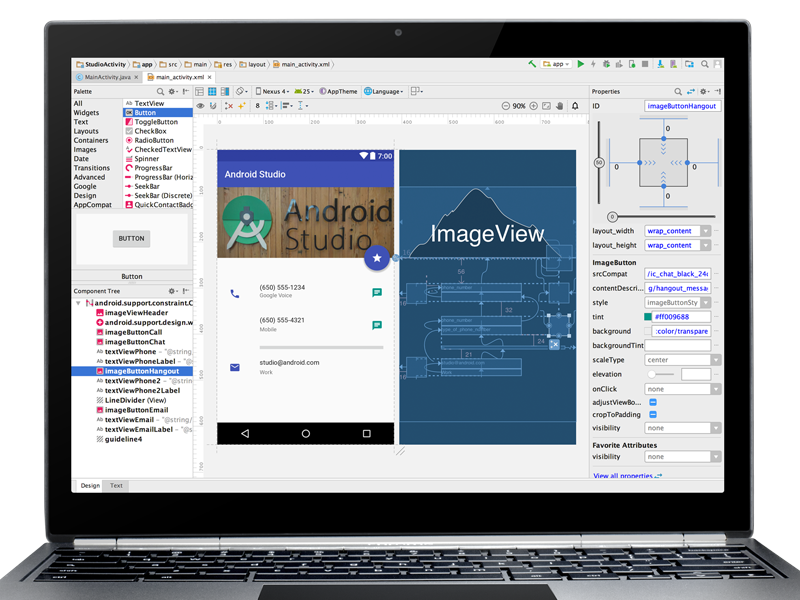The width and height of the screenshot is (800, 600).
Task: Open AVD Manager purple device icon
Action: coord(673,64)
